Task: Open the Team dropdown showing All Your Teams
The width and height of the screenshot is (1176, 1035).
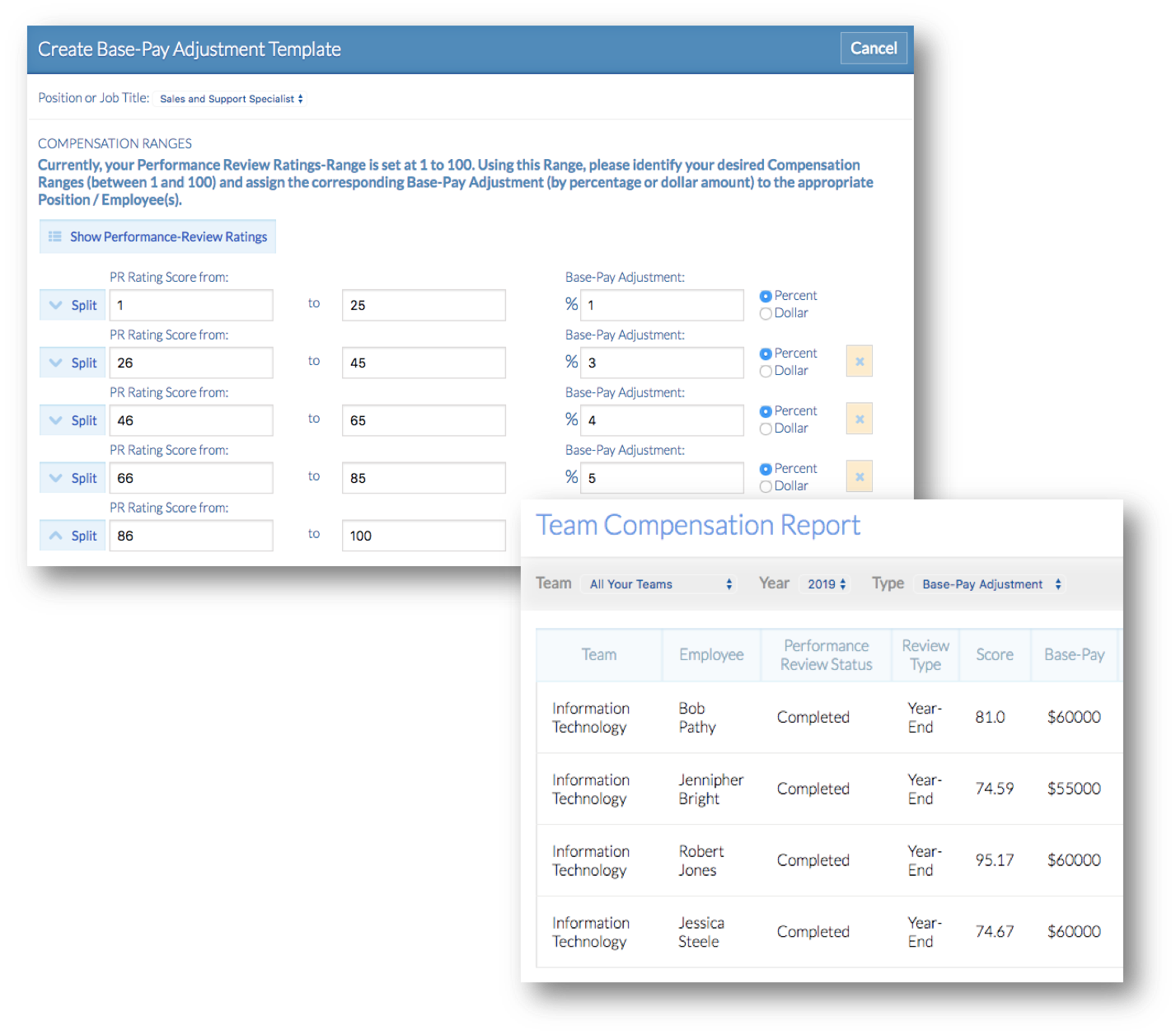Action: pos(660,584)
